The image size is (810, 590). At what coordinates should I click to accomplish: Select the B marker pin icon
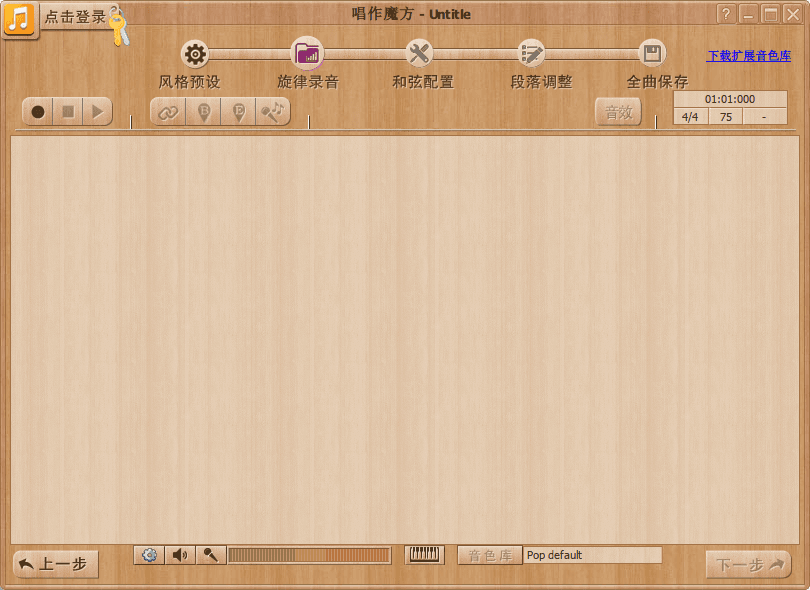pyautogui.click(x=203, y=112)
